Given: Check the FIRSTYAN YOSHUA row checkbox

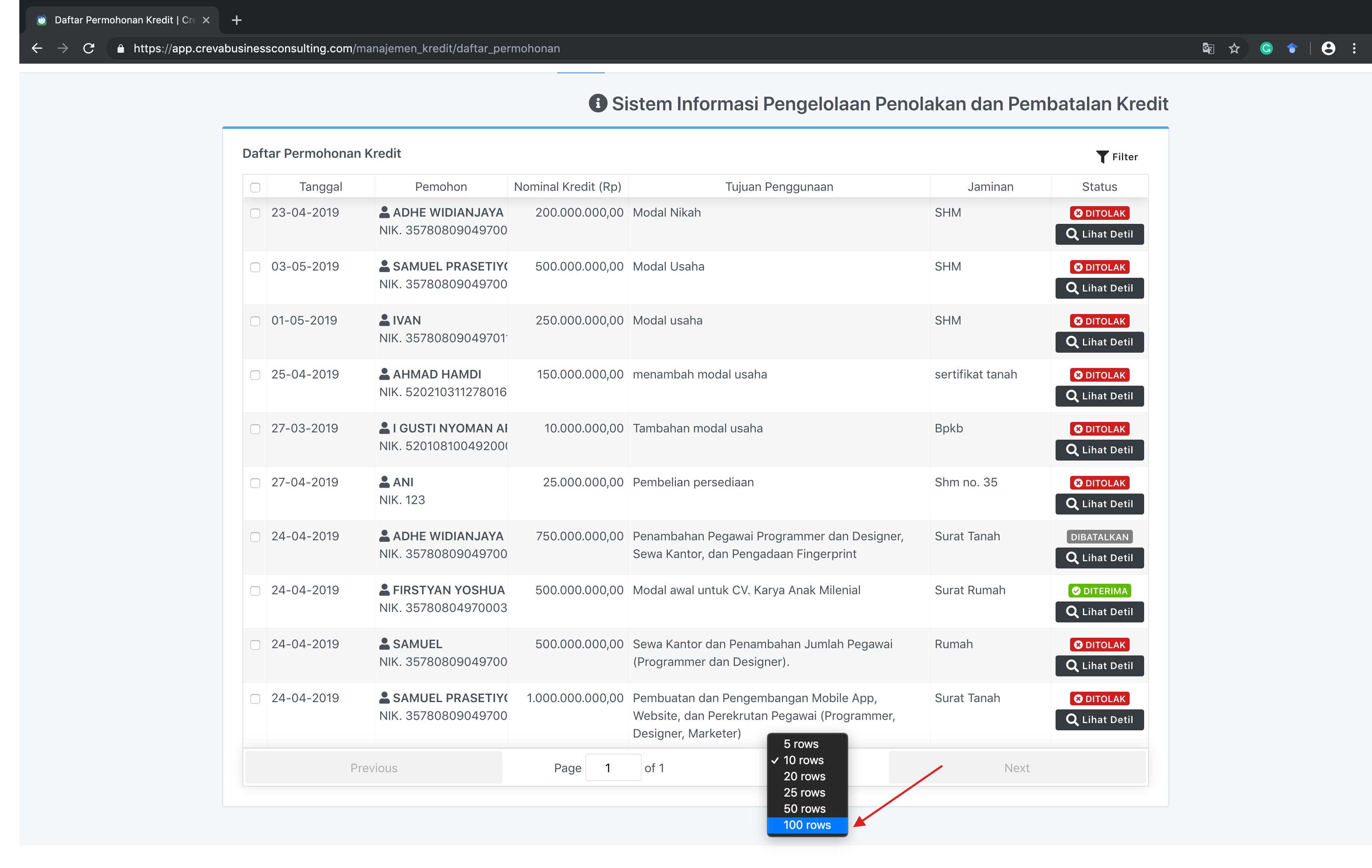Looking at the screenshot, I should pyautogui.click(x=255, y=591).
